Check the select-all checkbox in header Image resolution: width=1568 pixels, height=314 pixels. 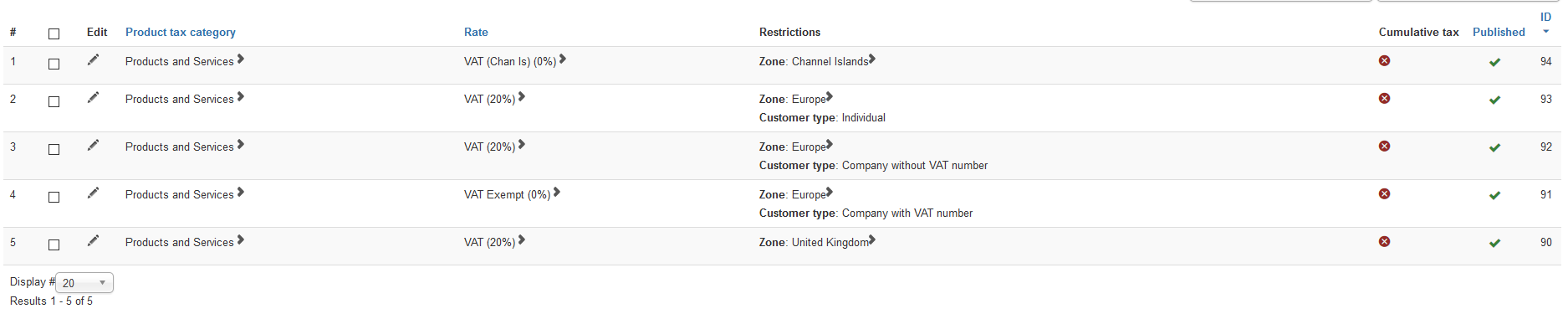point(54,33)
